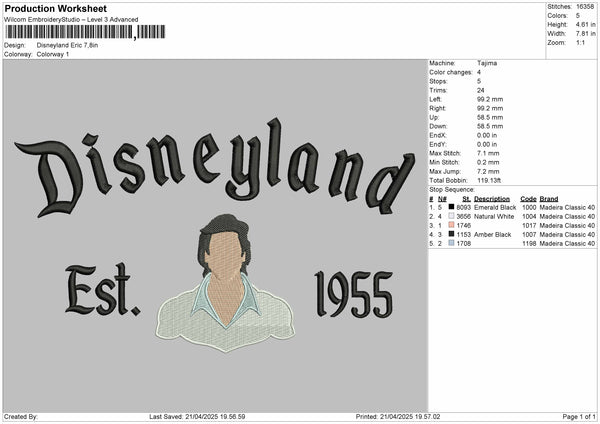Click the Max Stitch value '7.1 mm'
Image resolution: width=600 pixels, height=424 pixels.
[488, 153]
